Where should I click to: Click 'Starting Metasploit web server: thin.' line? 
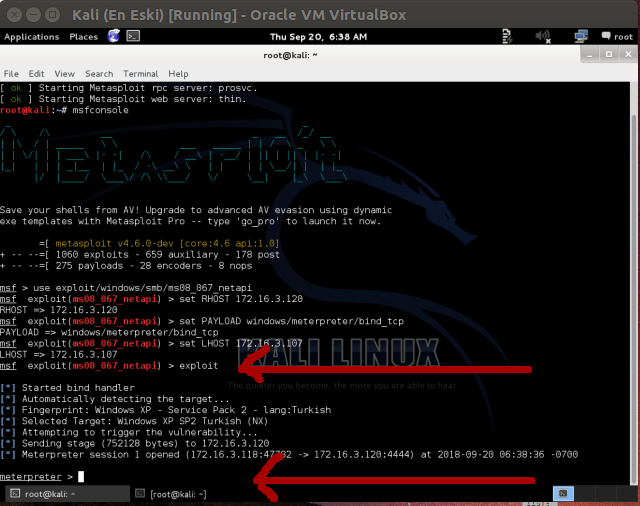coord(123,99)
